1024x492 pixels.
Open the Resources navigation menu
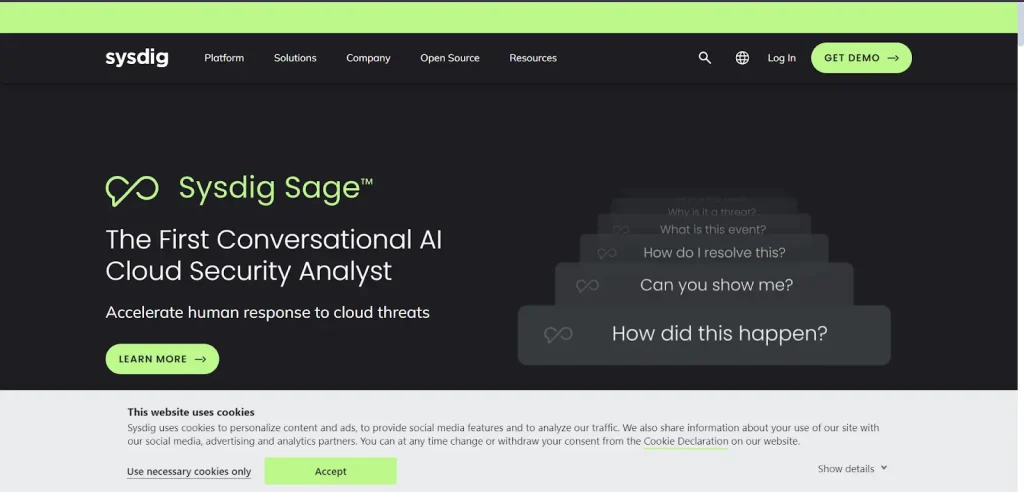[533, 58]
